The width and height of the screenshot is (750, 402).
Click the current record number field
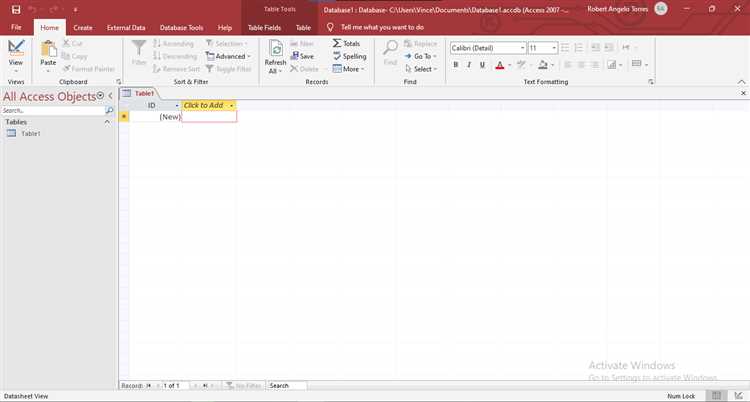coord(174,385)
